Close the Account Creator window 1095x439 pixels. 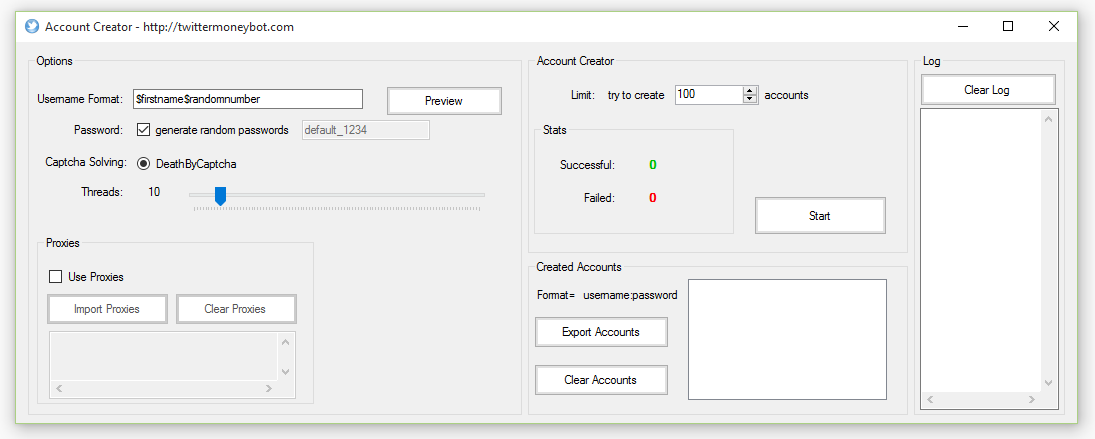point(1054,27)
